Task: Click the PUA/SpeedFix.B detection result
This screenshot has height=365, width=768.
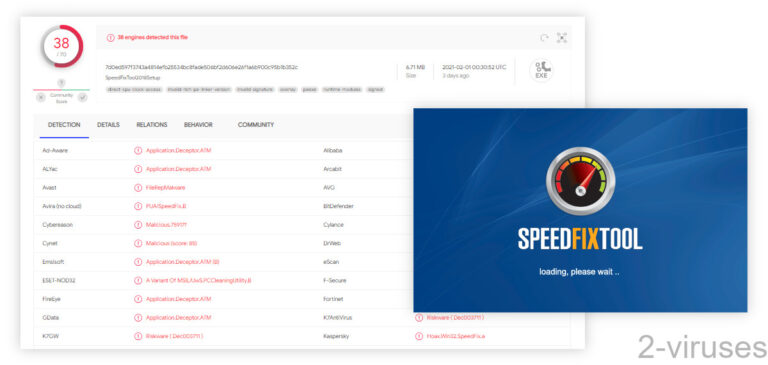Action: click(x=166, y=206)
